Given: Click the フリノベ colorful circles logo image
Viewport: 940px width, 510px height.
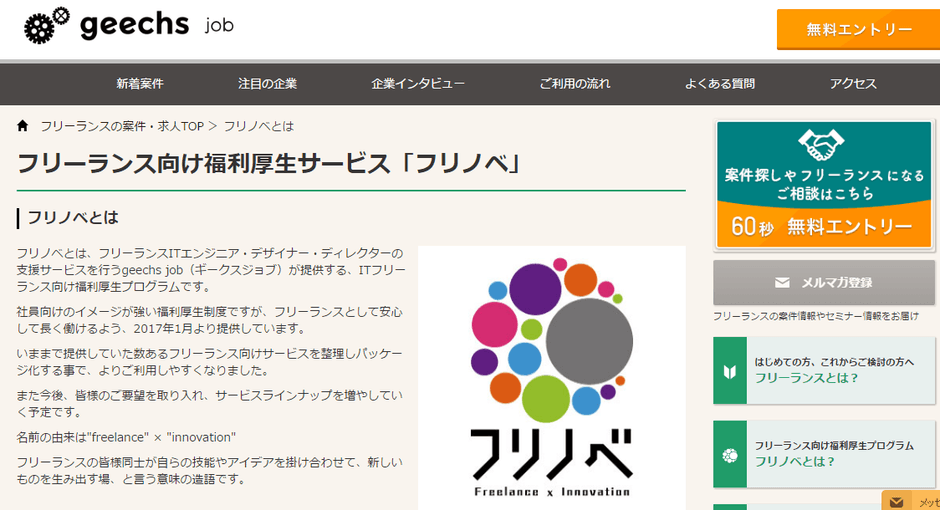Looking at the screenshot, I should click(552, 378).
